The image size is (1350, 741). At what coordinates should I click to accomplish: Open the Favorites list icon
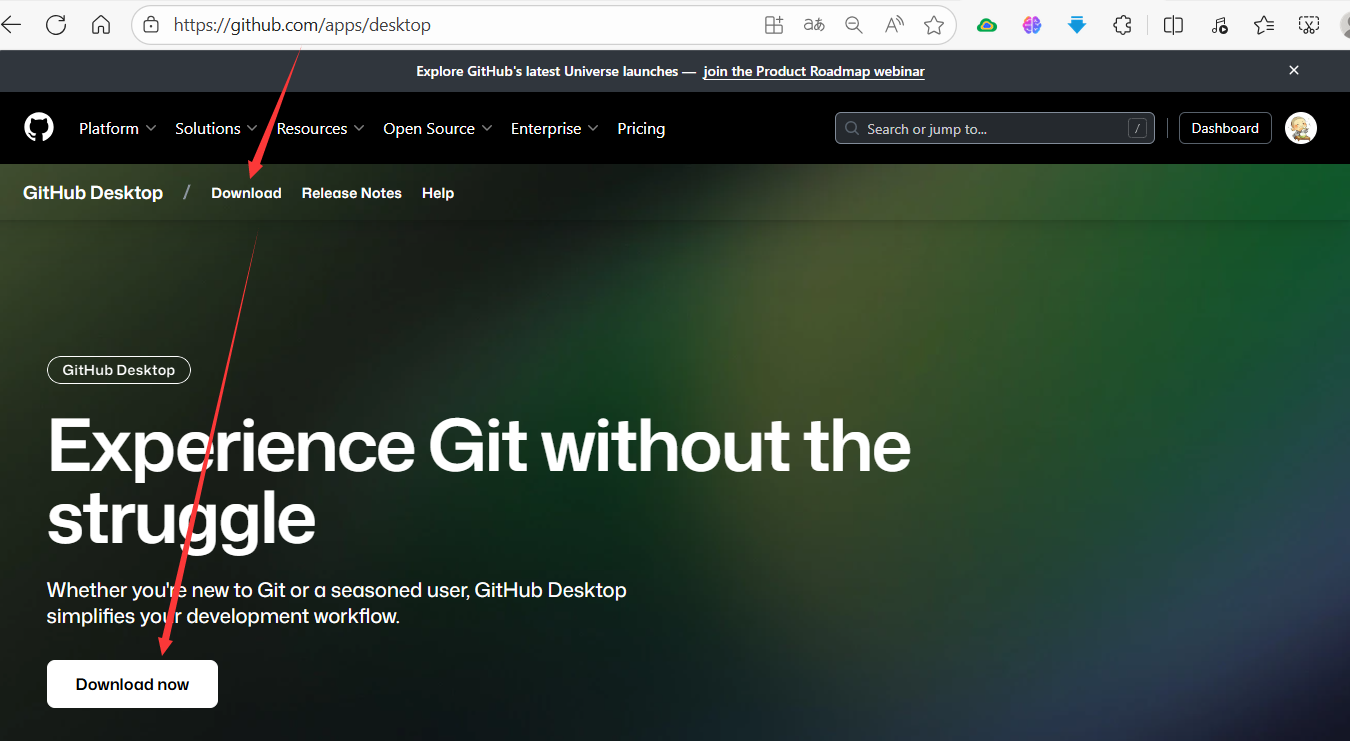[1264, 25]
